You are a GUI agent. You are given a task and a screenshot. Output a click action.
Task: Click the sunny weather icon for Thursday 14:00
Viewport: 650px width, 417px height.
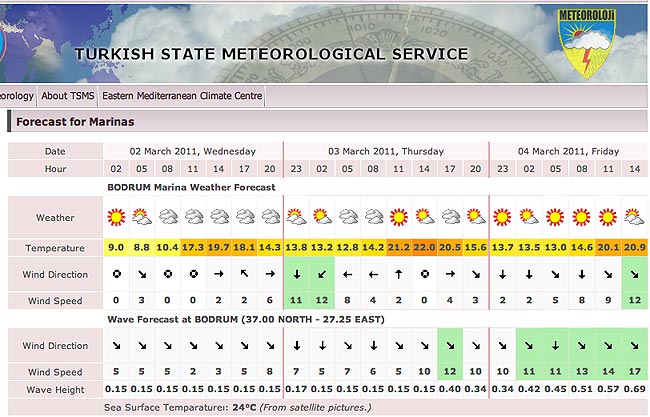click(x=424, y=217)
